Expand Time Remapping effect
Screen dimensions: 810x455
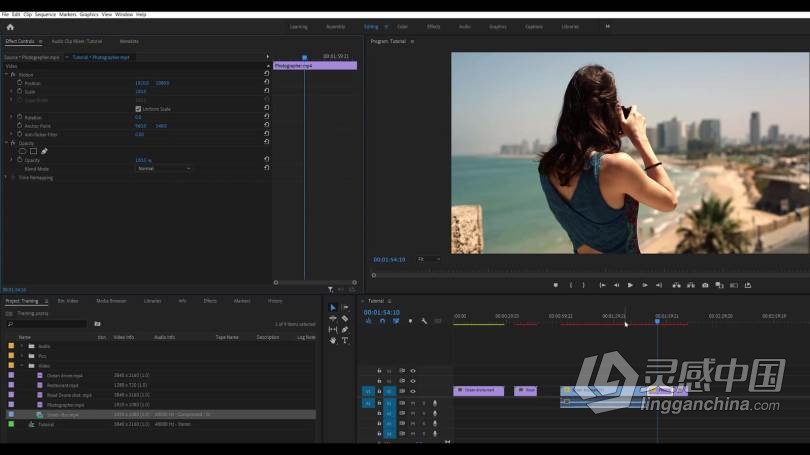point(7,178)
